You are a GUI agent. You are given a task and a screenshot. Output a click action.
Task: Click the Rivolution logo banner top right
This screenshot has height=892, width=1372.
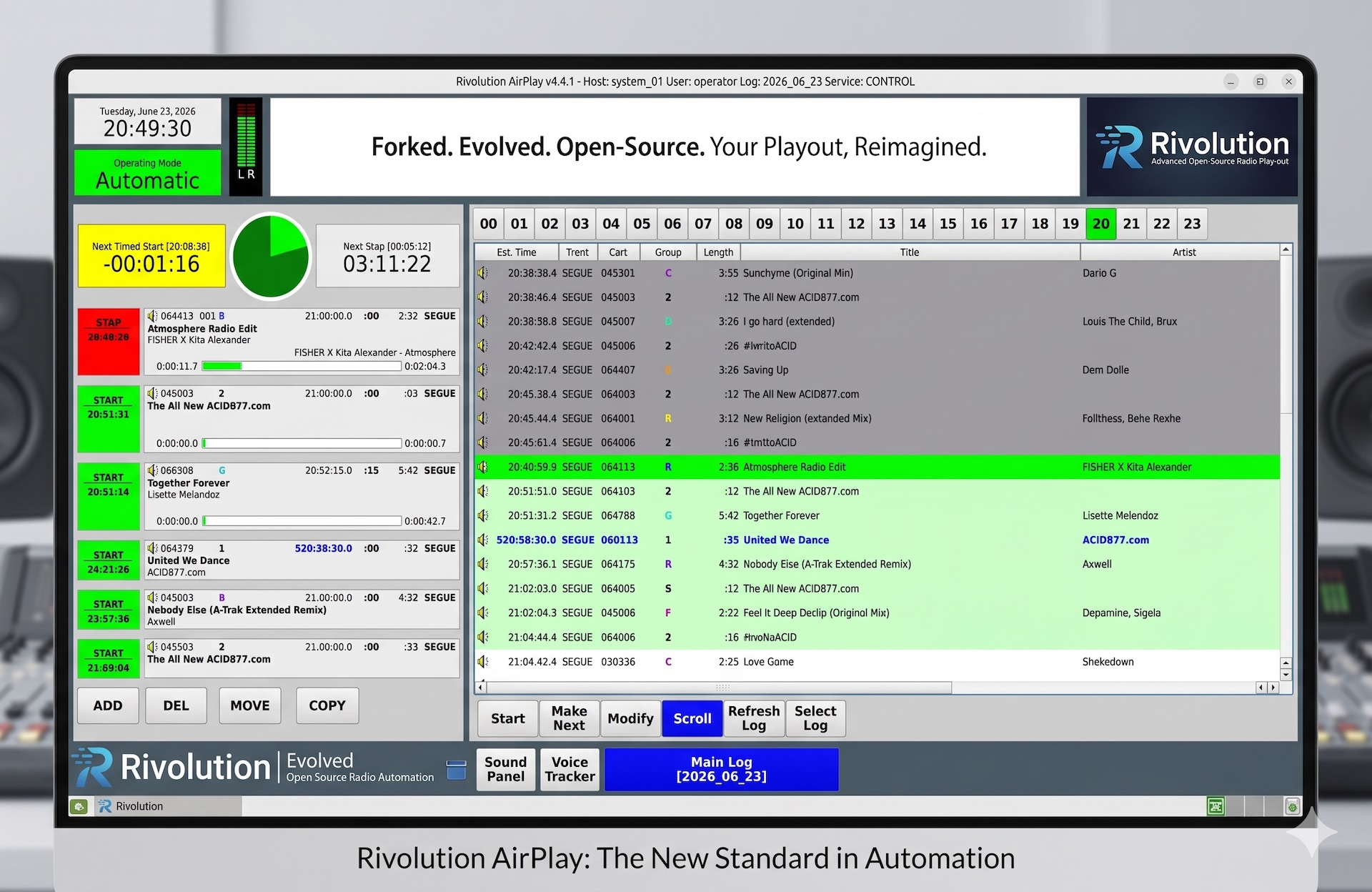[1192, 147]
